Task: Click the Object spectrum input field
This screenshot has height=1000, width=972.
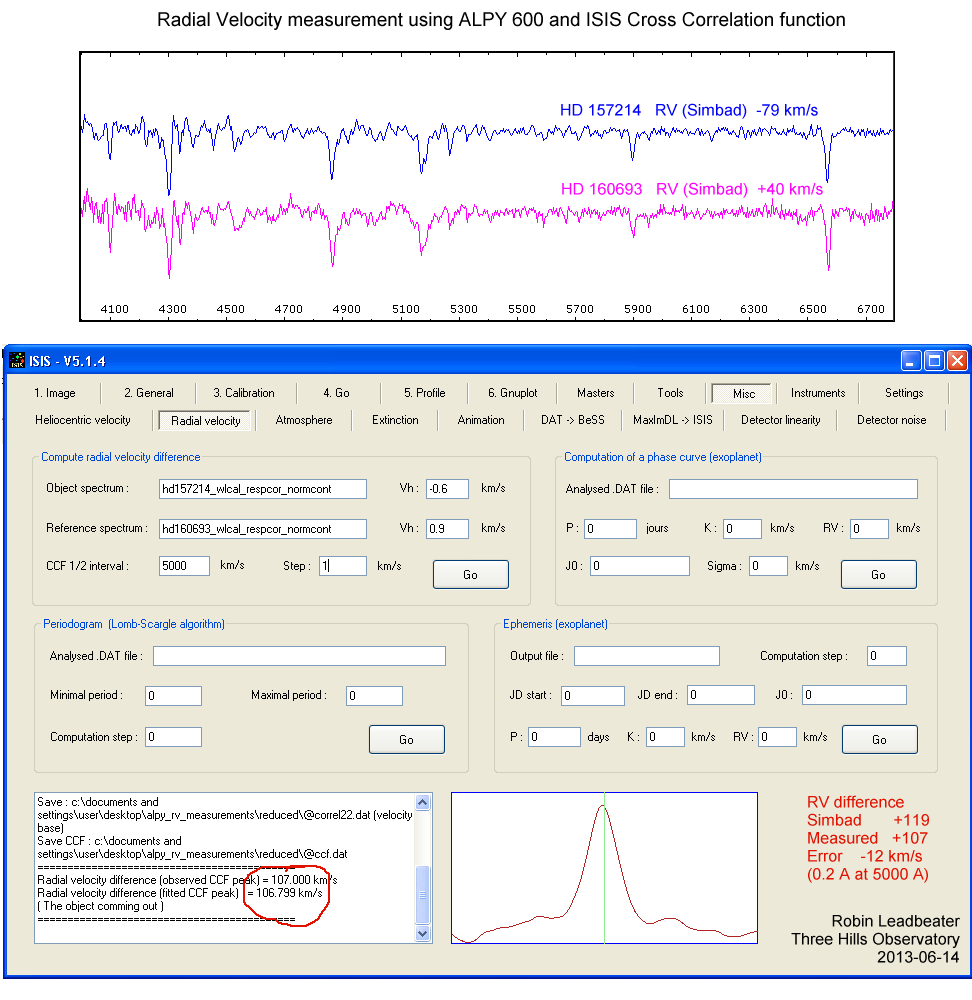Action: pos(263,489)
